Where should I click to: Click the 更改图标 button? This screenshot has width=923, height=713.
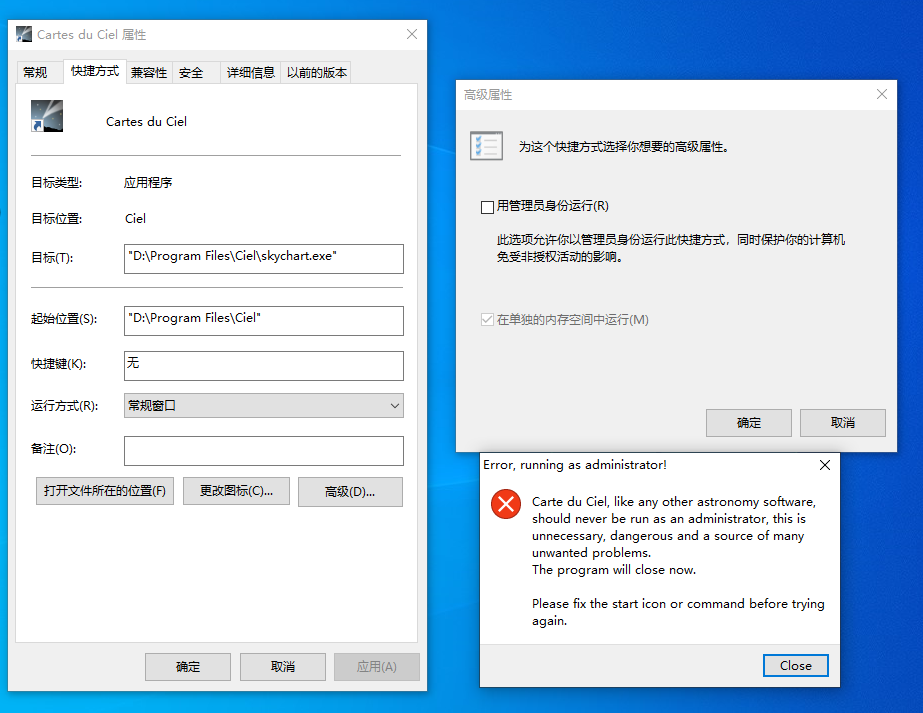point(236,491)
